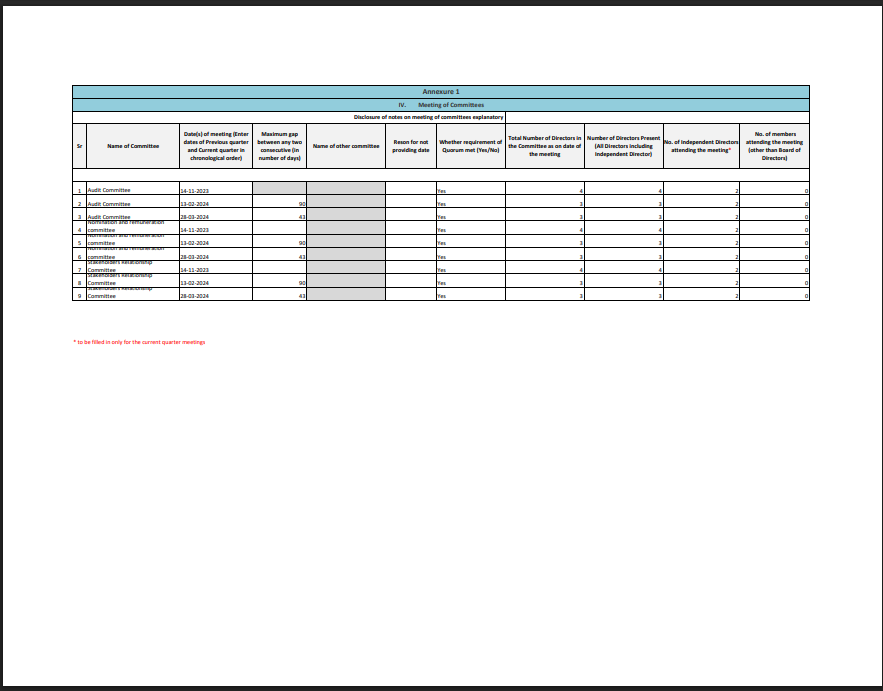Click total directors value '4' in row 1
This screenshot has width=883, height=691.
tap(581, 191)
